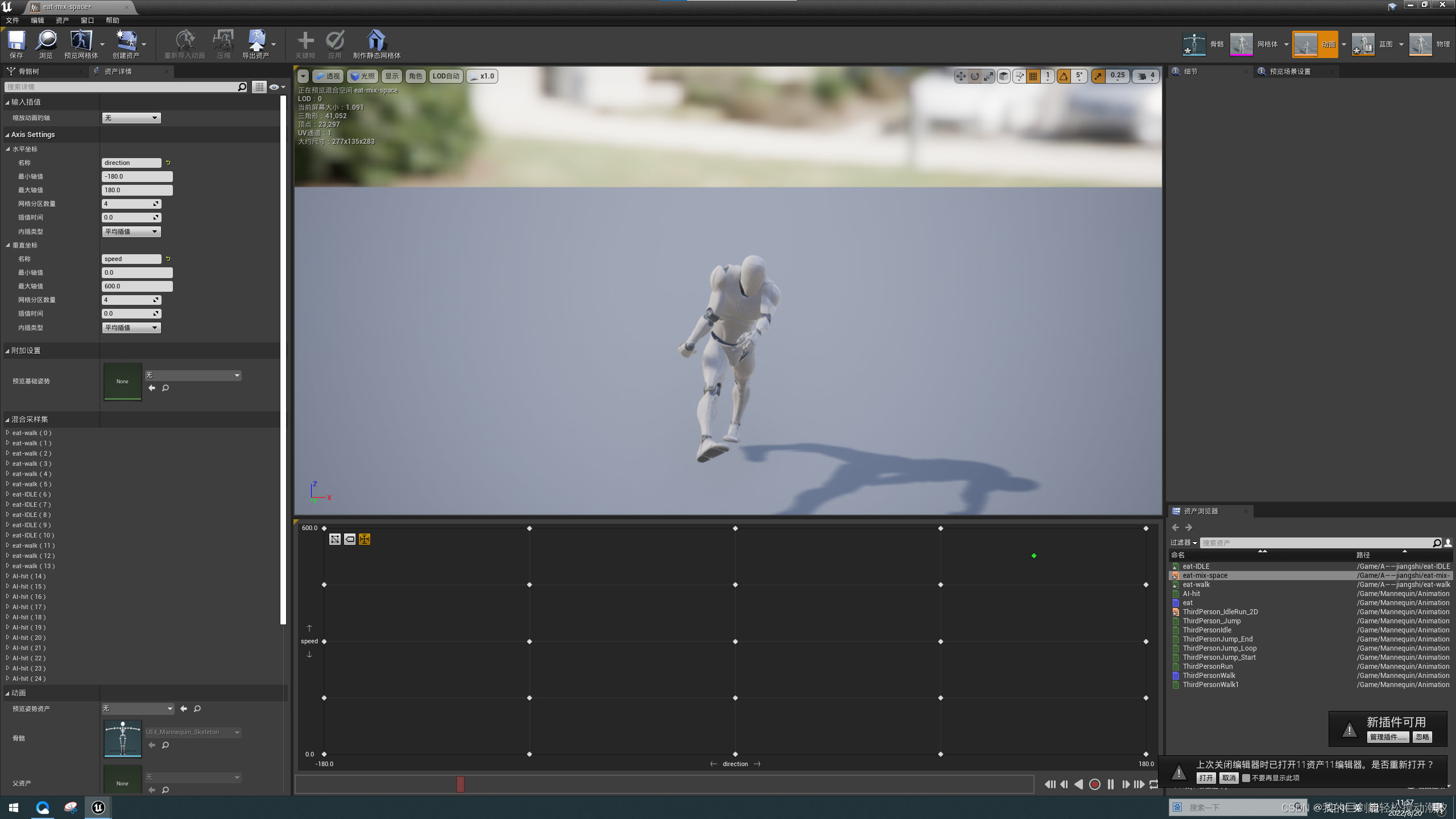Open the 物理 (Physics) editor mode icon
The width and height of the screenshot is (1456, 819).
point(1420,43)
